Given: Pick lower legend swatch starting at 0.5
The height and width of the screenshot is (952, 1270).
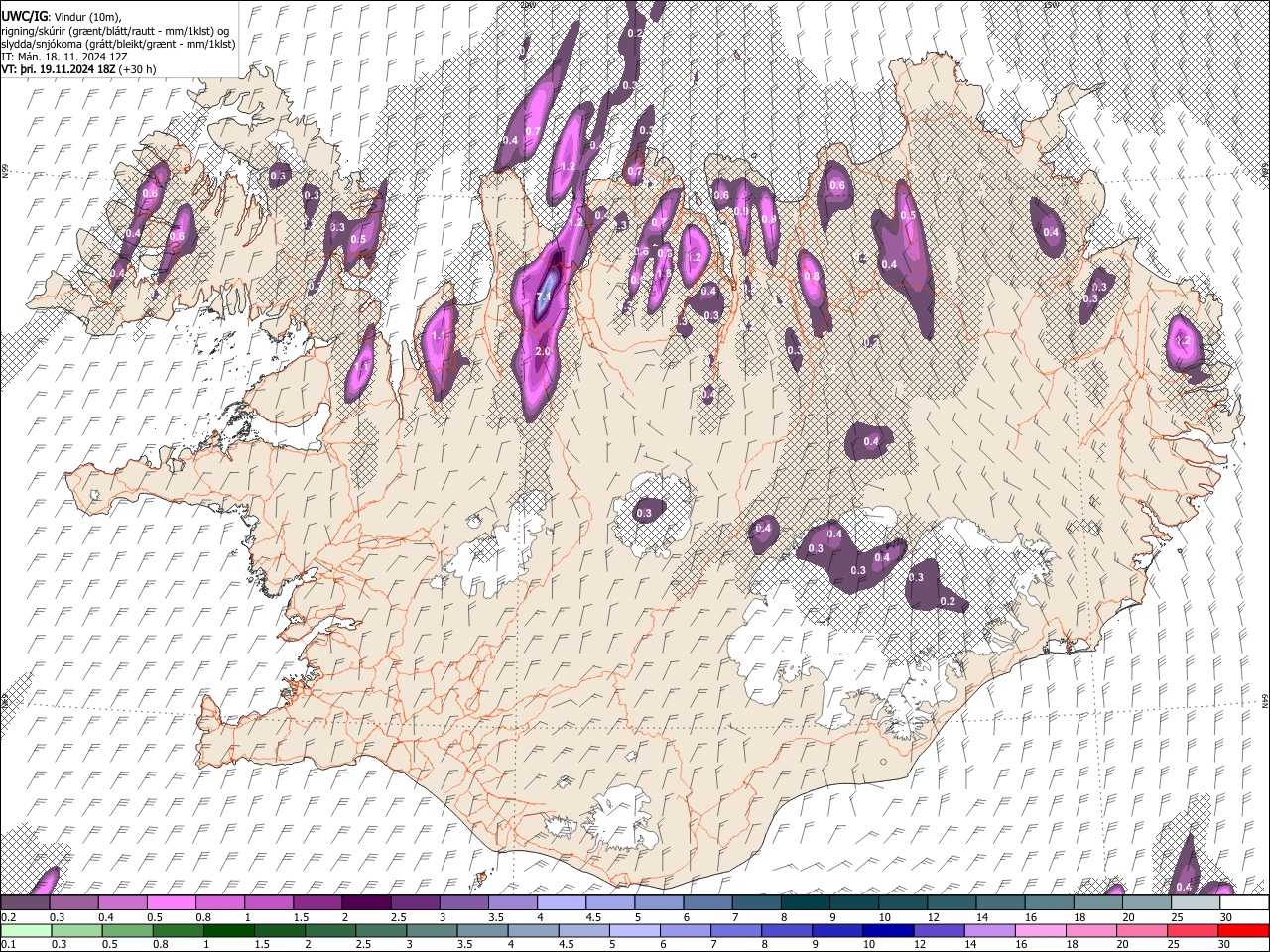Looking at the screenshot, I should [127, 930].
